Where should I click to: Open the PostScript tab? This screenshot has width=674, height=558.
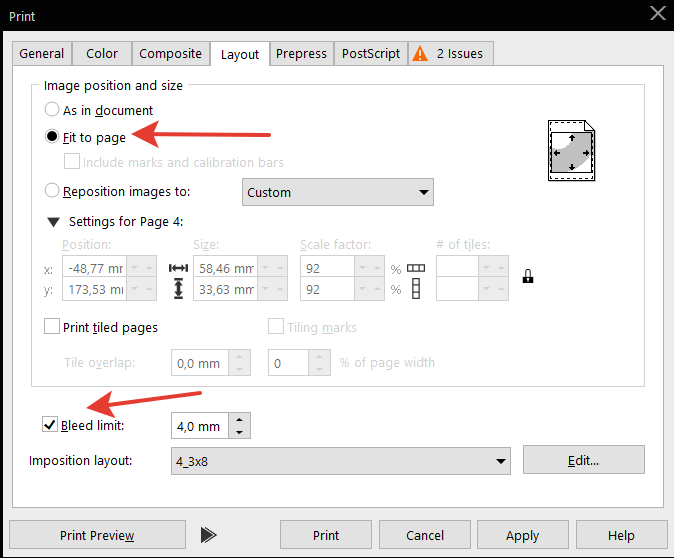click(x=371, y=54)
